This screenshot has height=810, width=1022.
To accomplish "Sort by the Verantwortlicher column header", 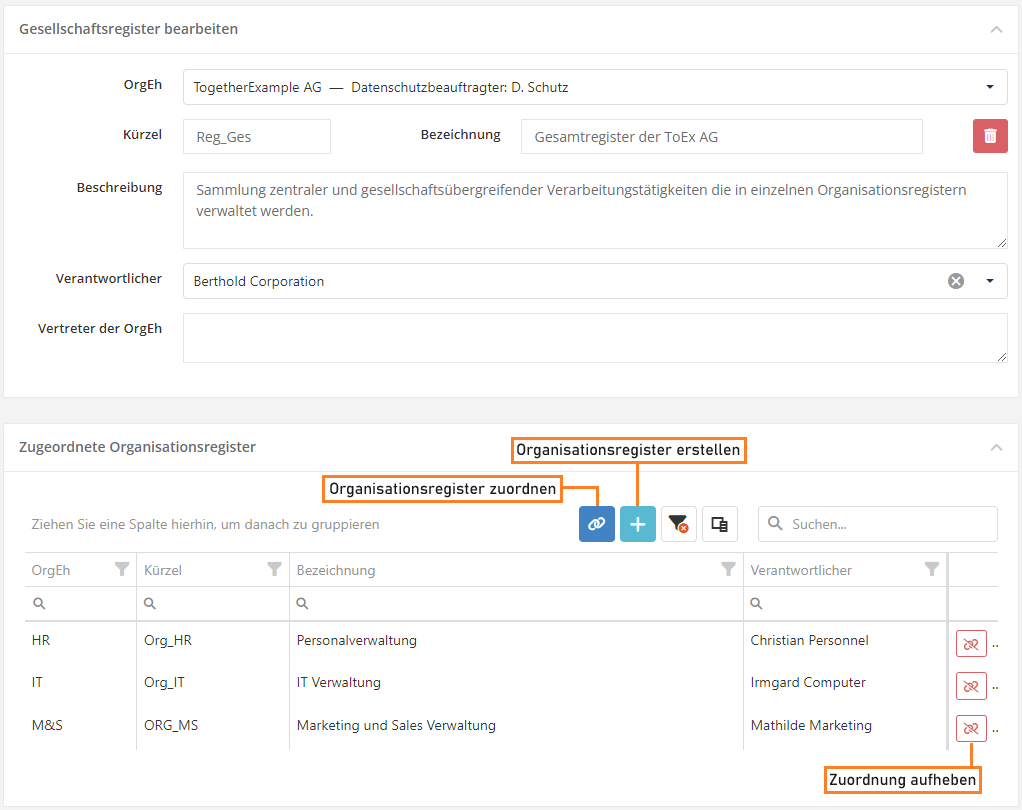I will point(801,570).
